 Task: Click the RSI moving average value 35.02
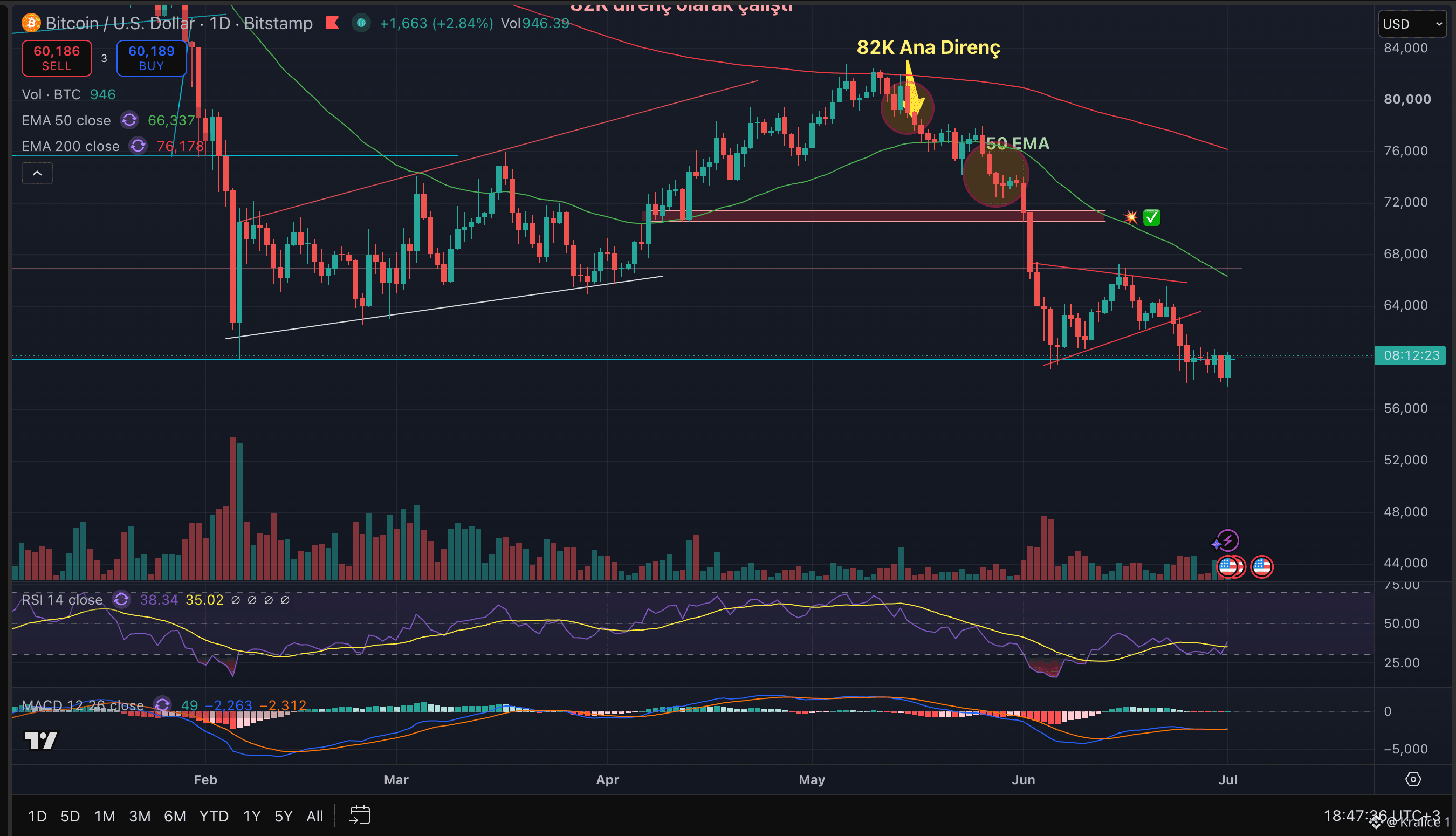204,599
